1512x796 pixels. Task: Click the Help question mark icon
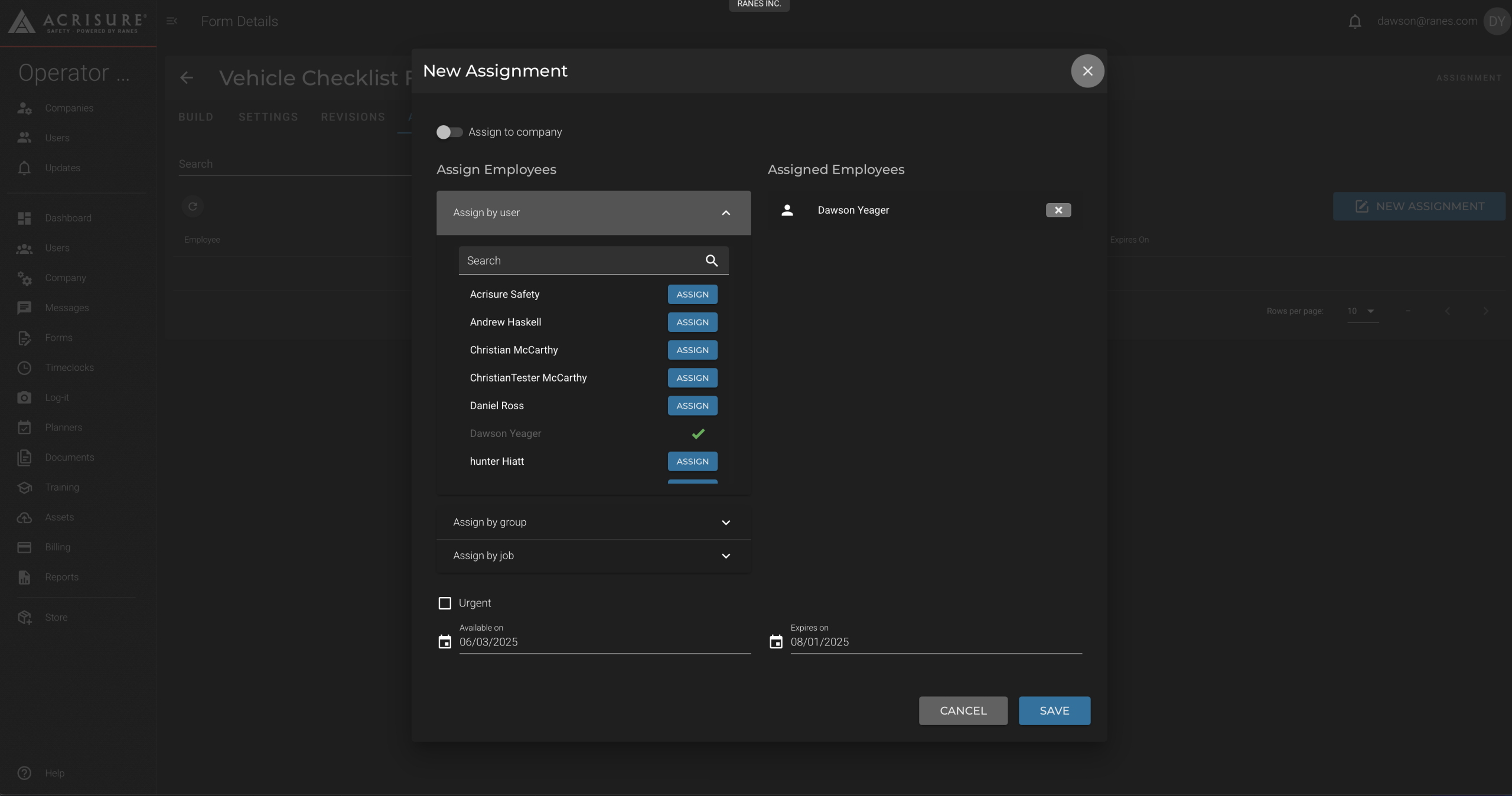[24, 773]
